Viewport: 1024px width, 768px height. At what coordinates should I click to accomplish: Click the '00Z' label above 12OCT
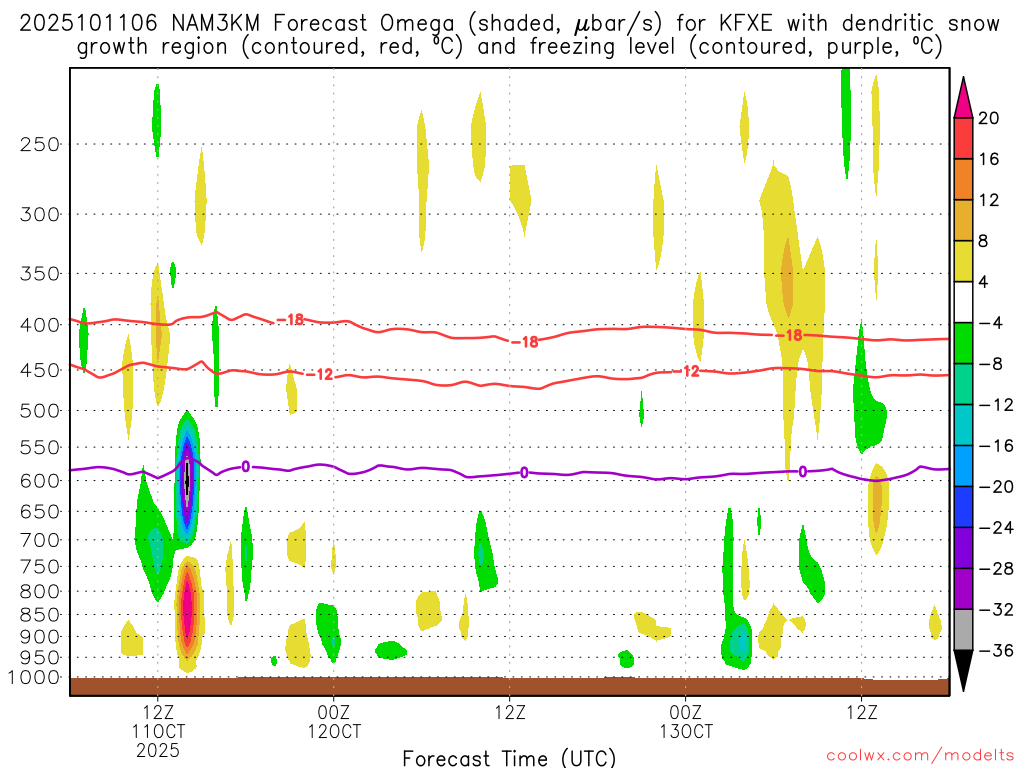[334, 712]
